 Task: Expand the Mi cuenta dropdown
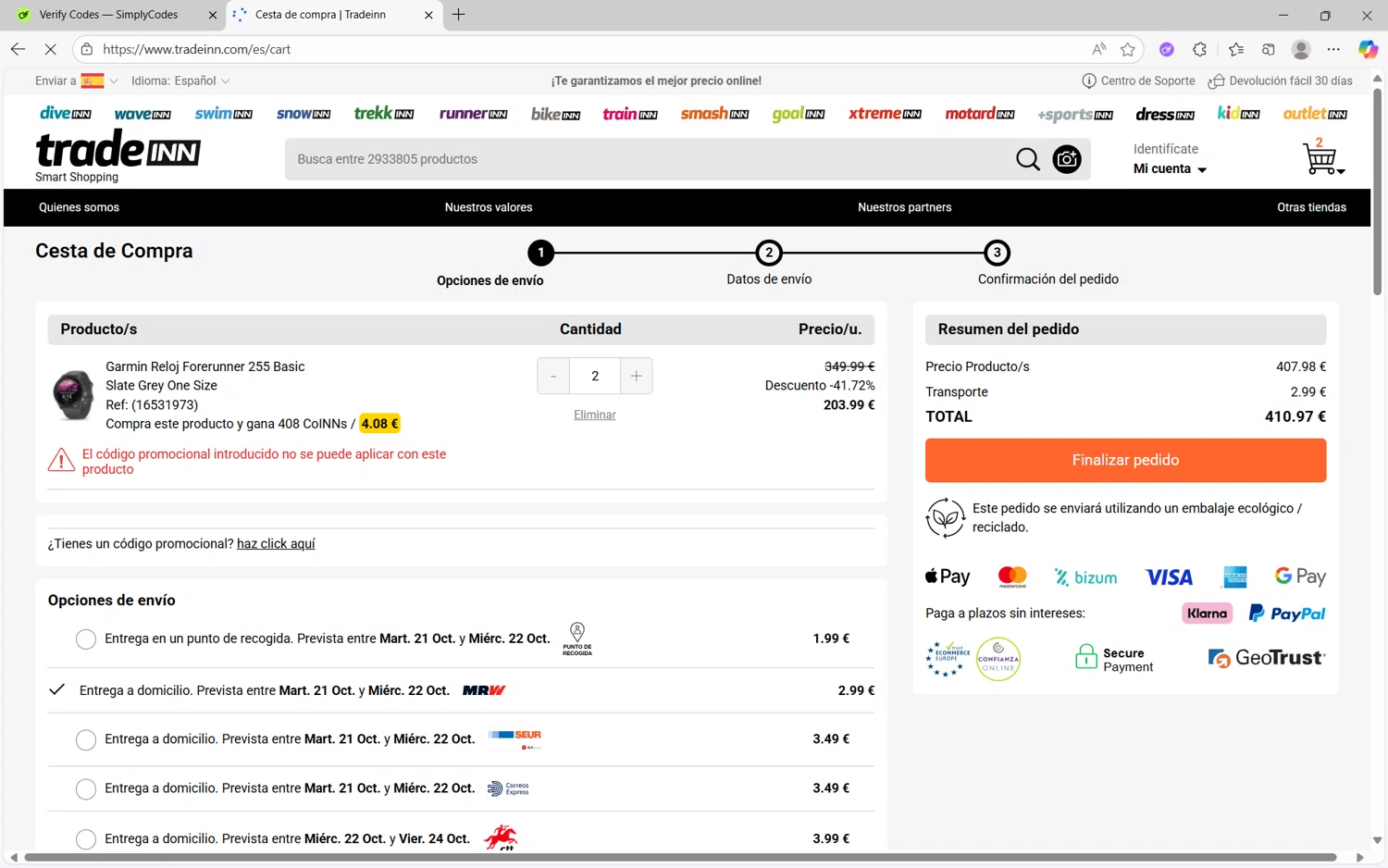1170,168
